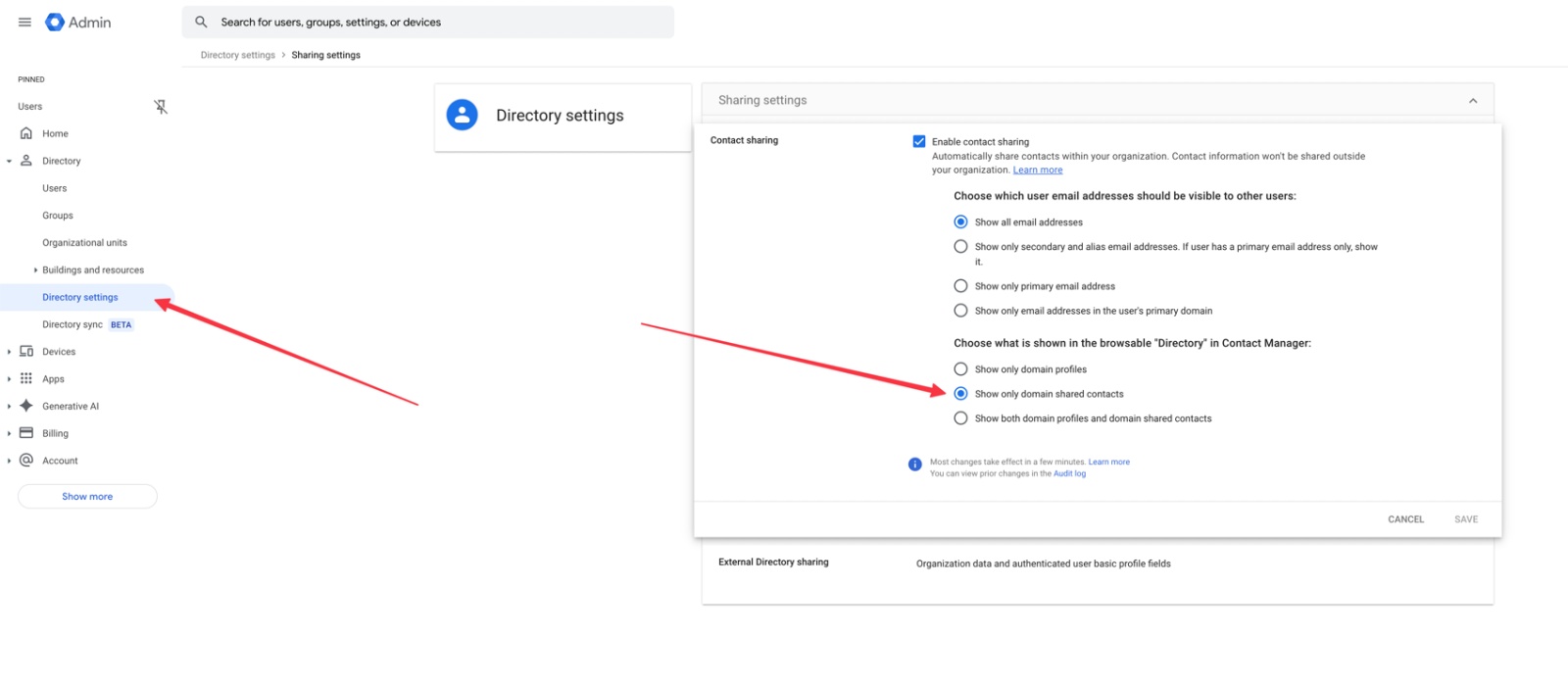Click the PINNED section label
Image resolution: width=1568 pixels, height=685 pixels.
[x=31, y=79]
